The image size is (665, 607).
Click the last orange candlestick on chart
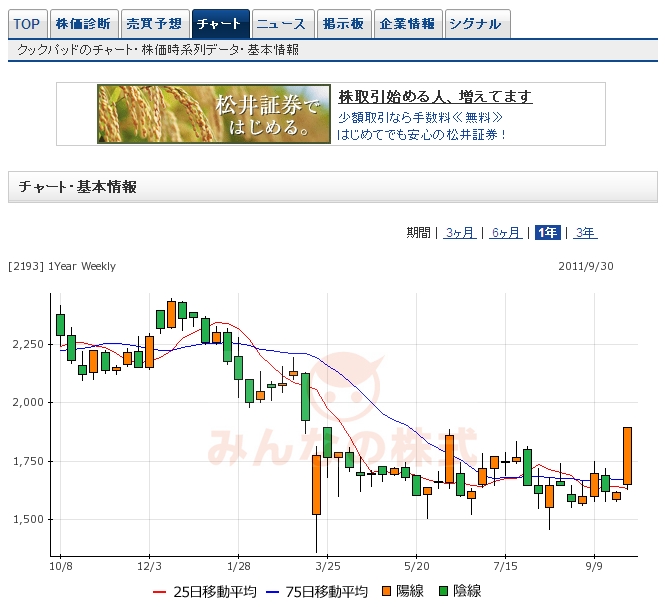click(x=627, y=455)
